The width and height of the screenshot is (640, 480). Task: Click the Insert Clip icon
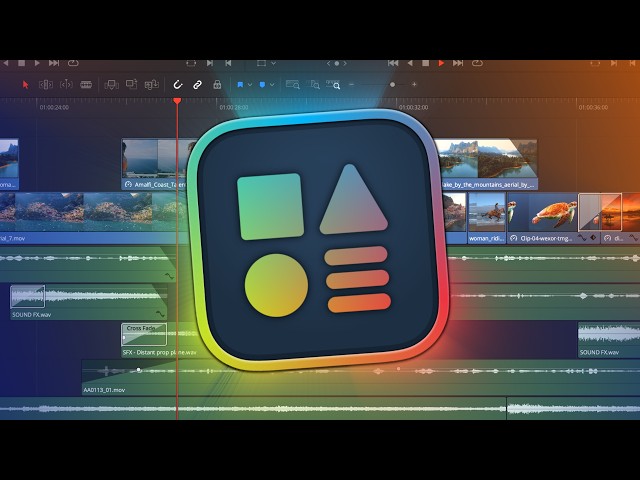[111, 84]
